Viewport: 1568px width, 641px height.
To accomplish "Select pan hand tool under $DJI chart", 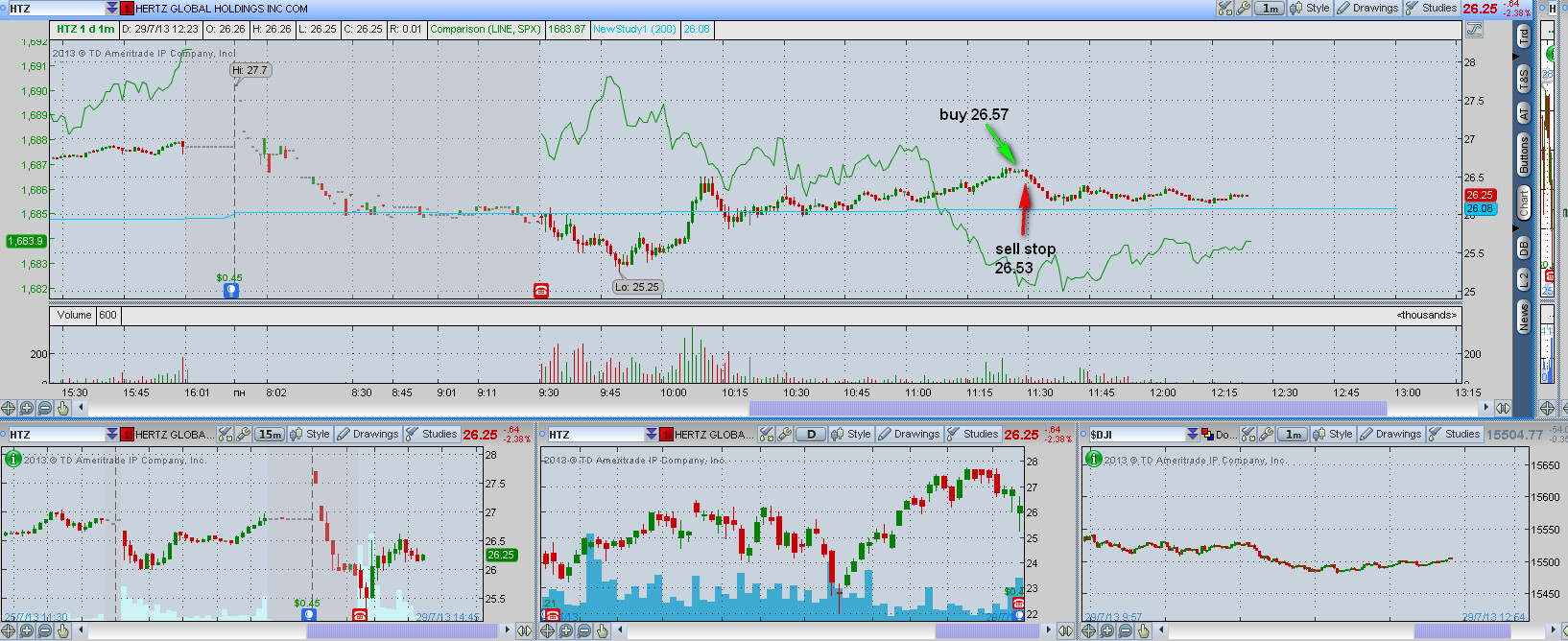I will click(1144, 630).
